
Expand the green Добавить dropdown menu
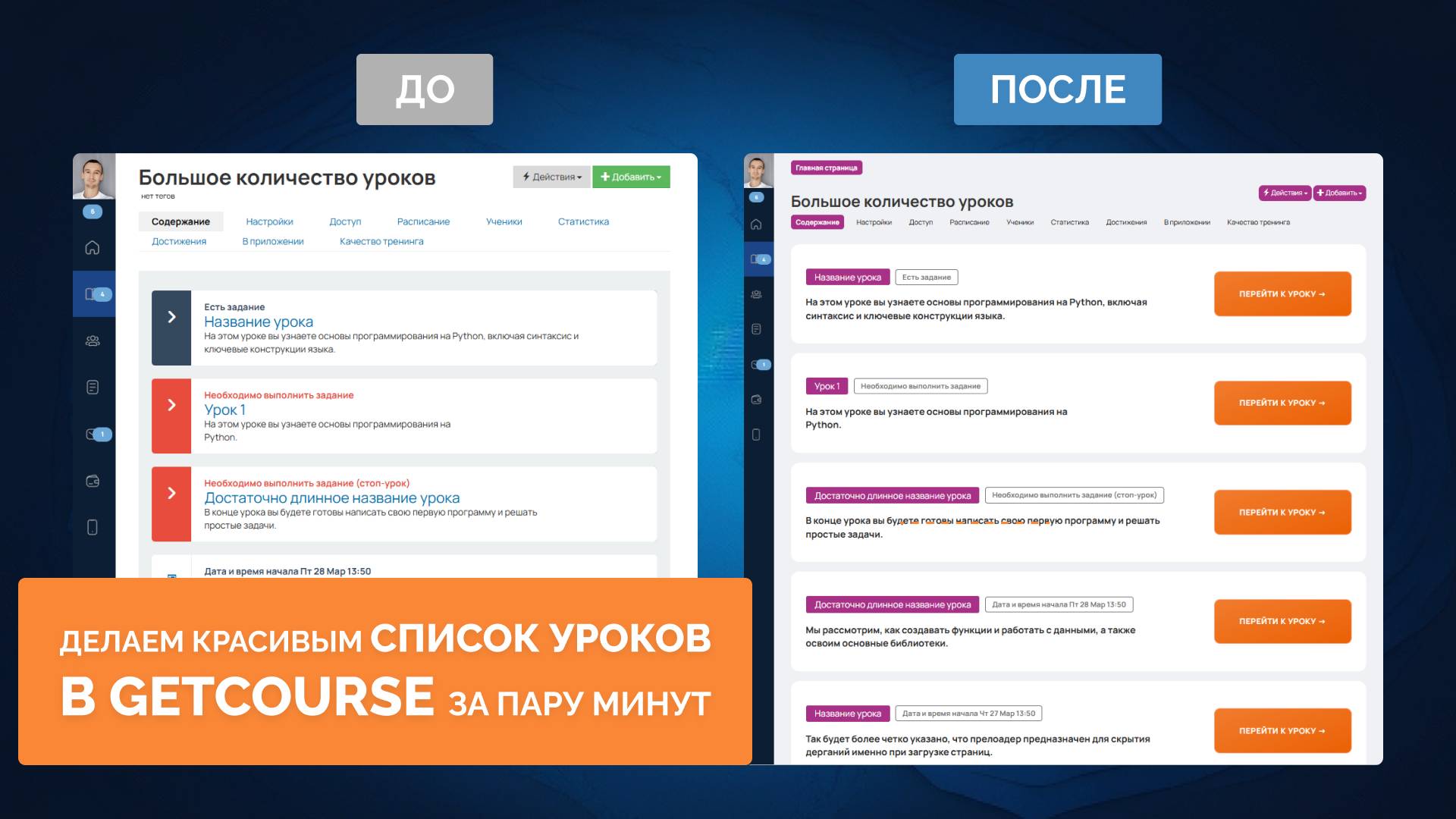coord(632,177)
